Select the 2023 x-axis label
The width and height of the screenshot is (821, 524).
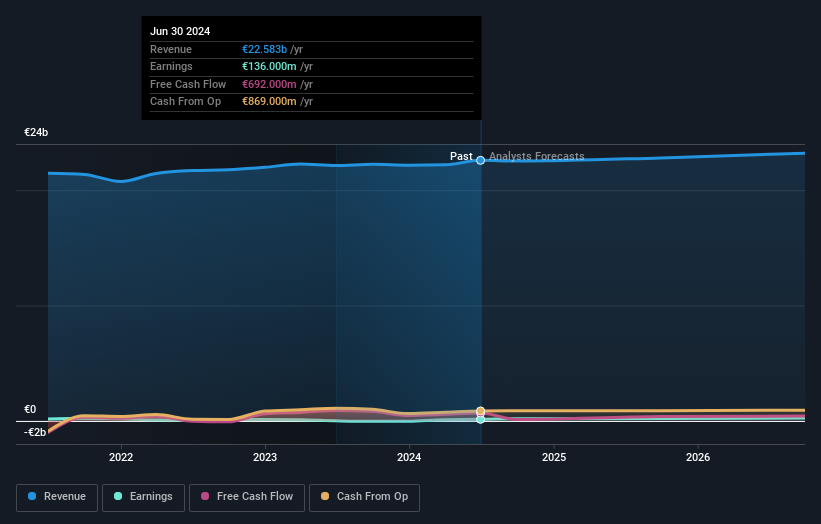265,457
